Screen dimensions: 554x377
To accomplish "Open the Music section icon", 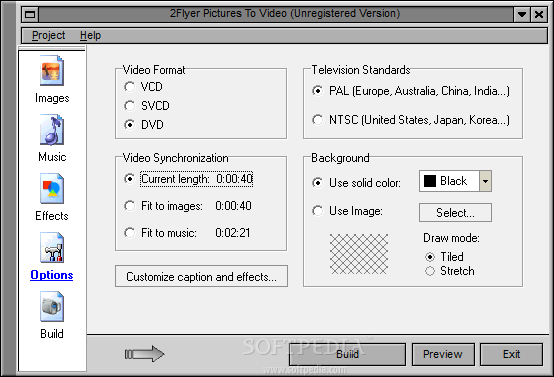I will tap(52, 129).
